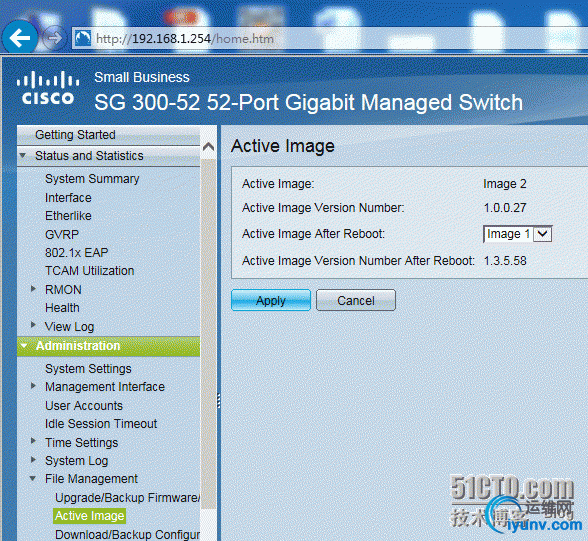The image size is (588, 541).
Task: Click version number 1.3.5.58
Action: (x=505, y=261)
